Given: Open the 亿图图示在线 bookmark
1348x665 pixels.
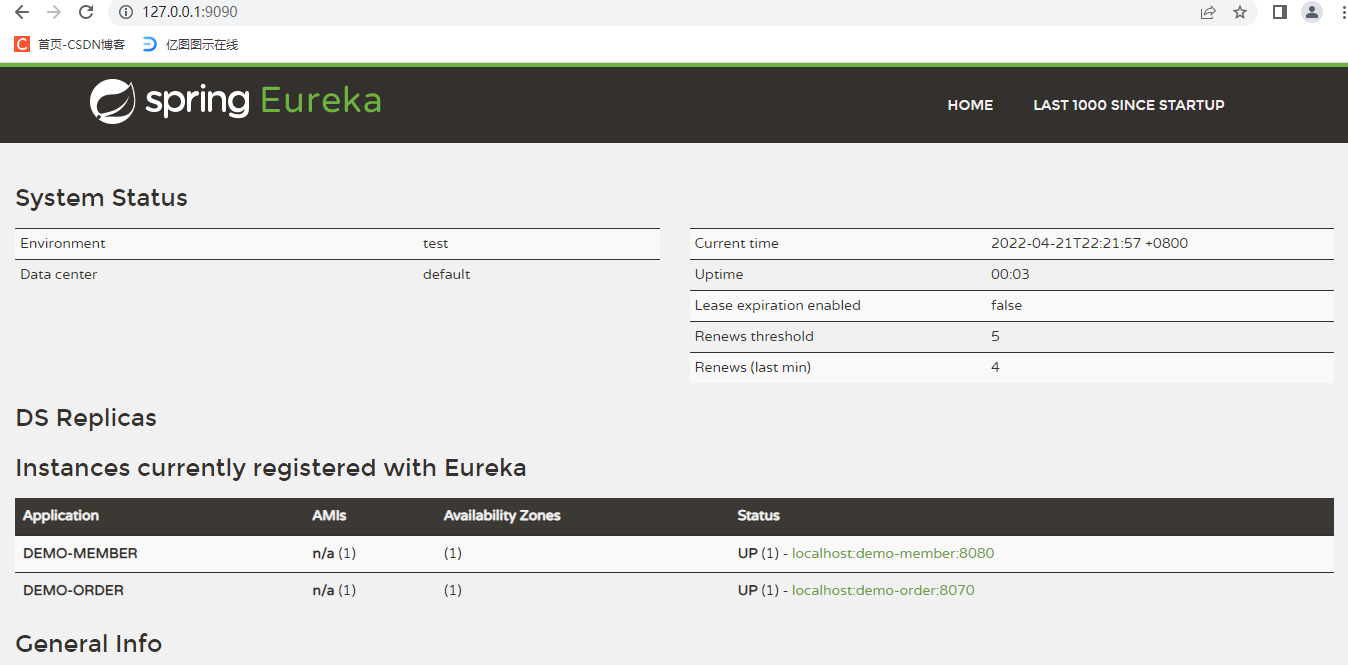Looking at the screenshot, I should click(x=190, y=44).
